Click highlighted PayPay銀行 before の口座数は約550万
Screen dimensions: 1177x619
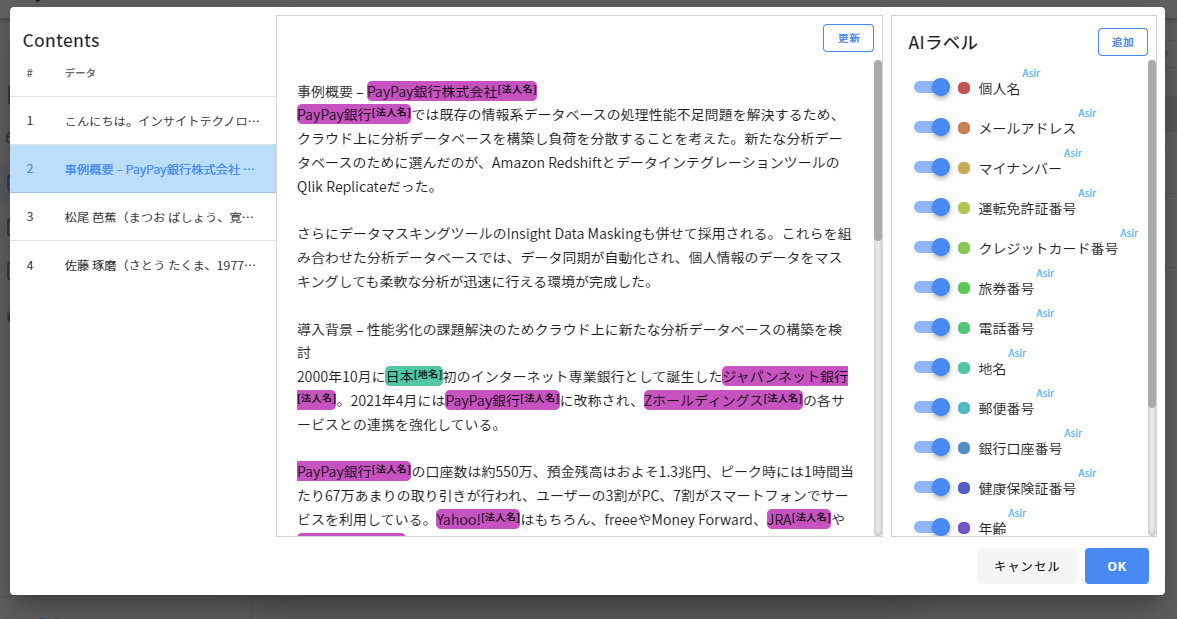click(x=354, y=471)
